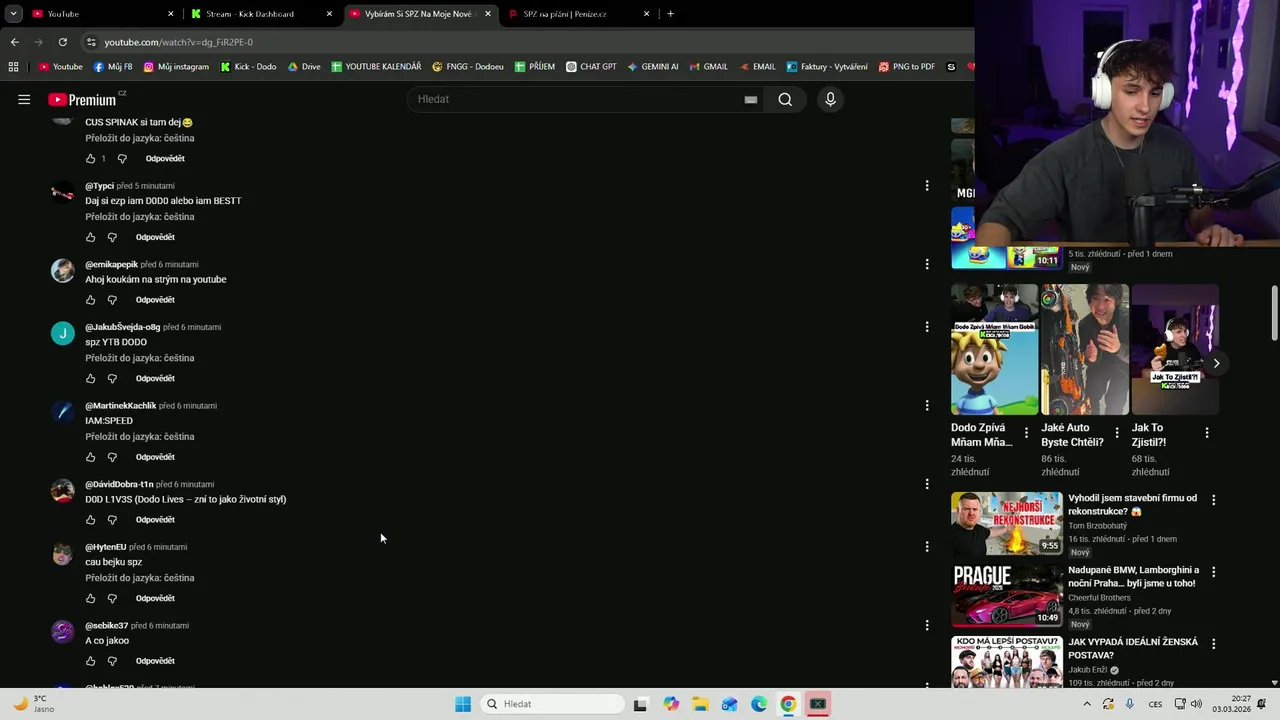Open options menu for @emikapepik comment
1280x720 pixels.
pyautogui.click(x=927, y=264)
